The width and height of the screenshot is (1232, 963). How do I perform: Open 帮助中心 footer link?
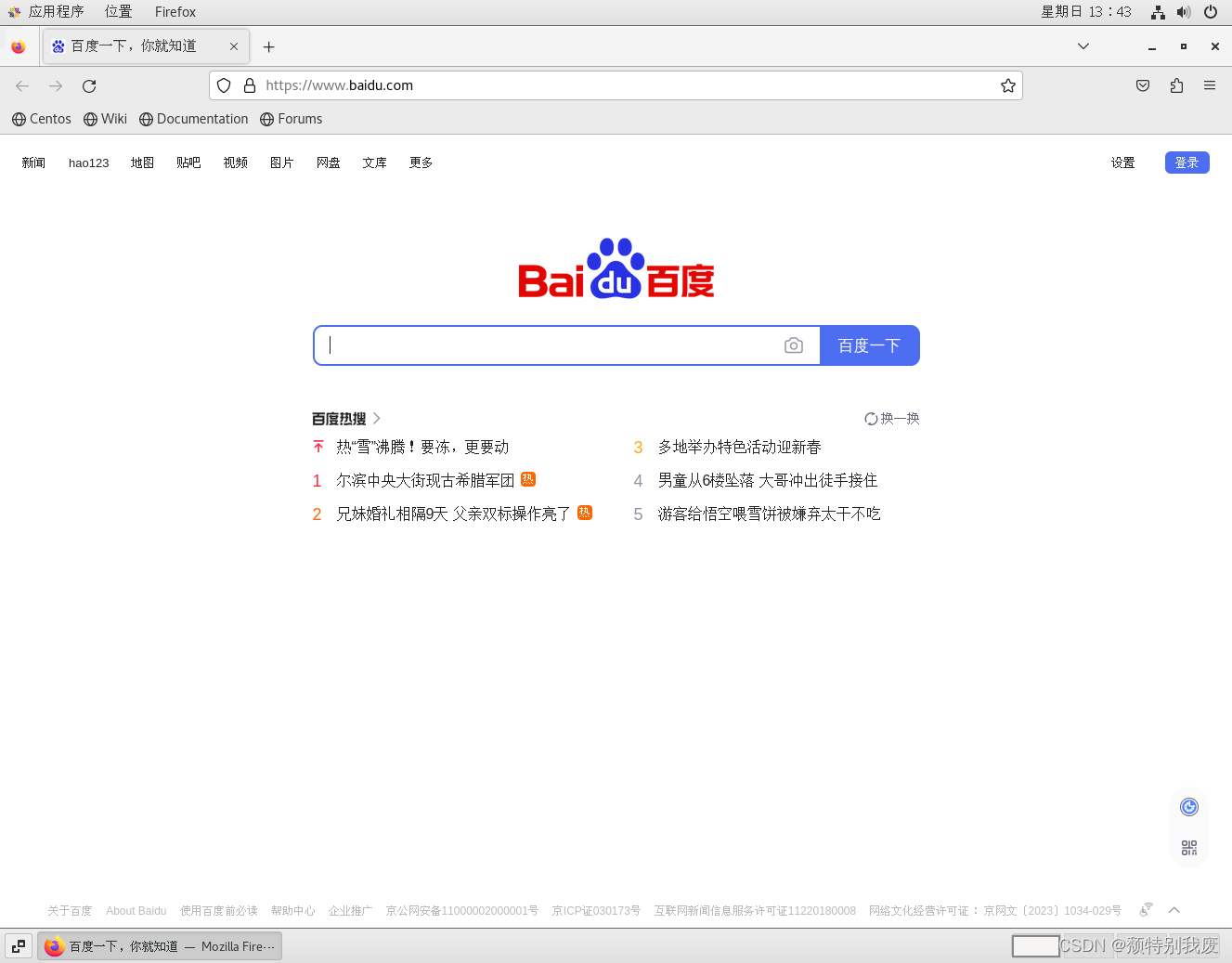tap(293, 911)
